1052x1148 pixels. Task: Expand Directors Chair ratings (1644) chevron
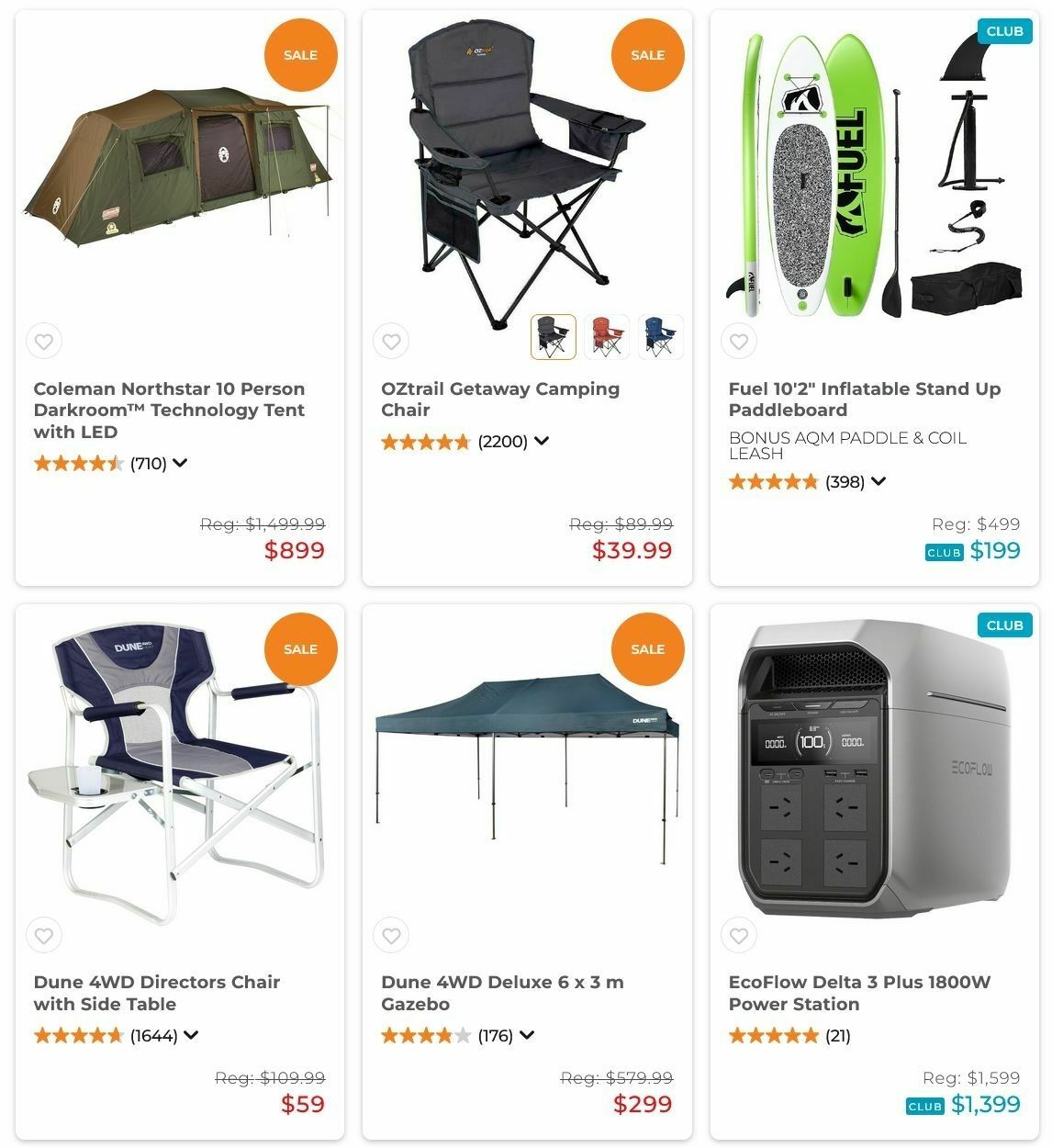[x=191, y=1036]
